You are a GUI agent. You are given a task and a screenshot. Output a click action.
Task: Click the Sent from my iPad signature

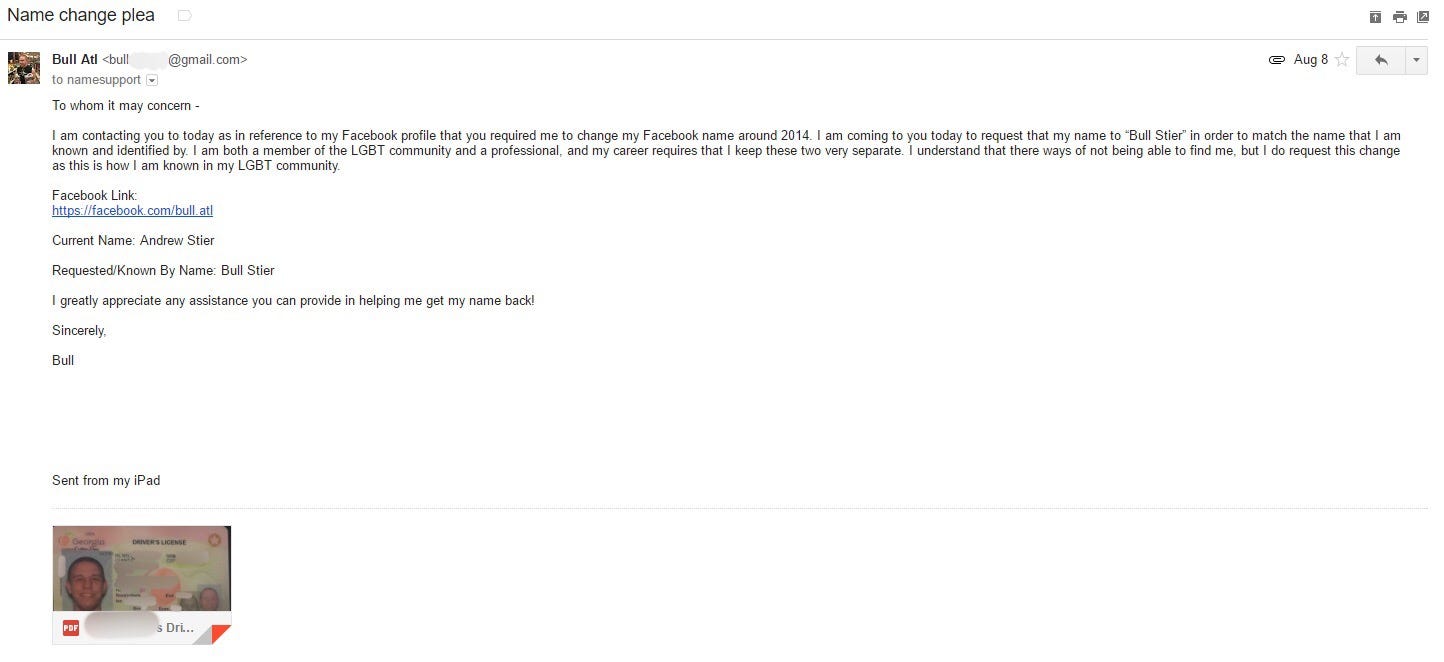point(106,481)
